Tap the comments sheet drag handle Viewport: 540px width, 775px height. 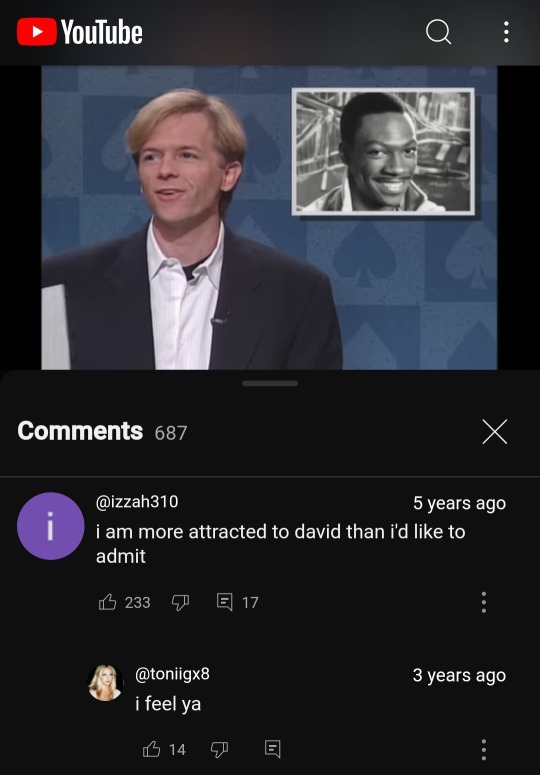270,384
